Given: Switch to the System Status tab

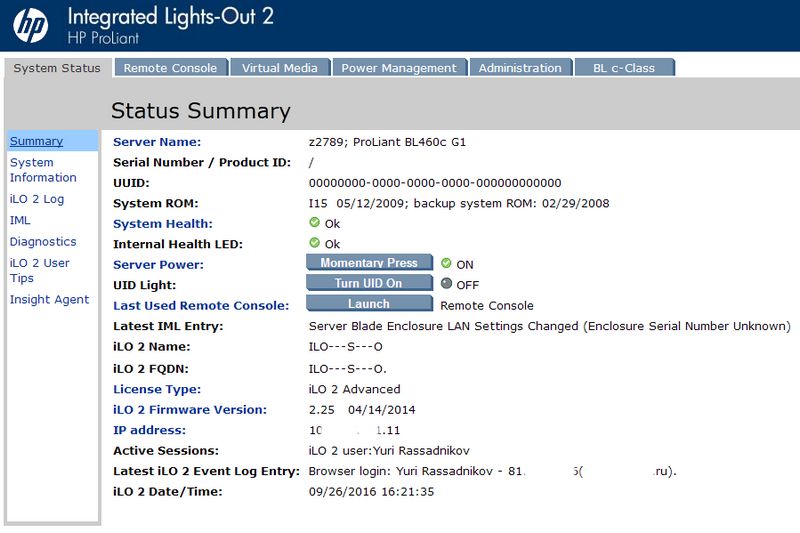Looking at the screenshot, I should pyautogui.click(x=57, y=68).
